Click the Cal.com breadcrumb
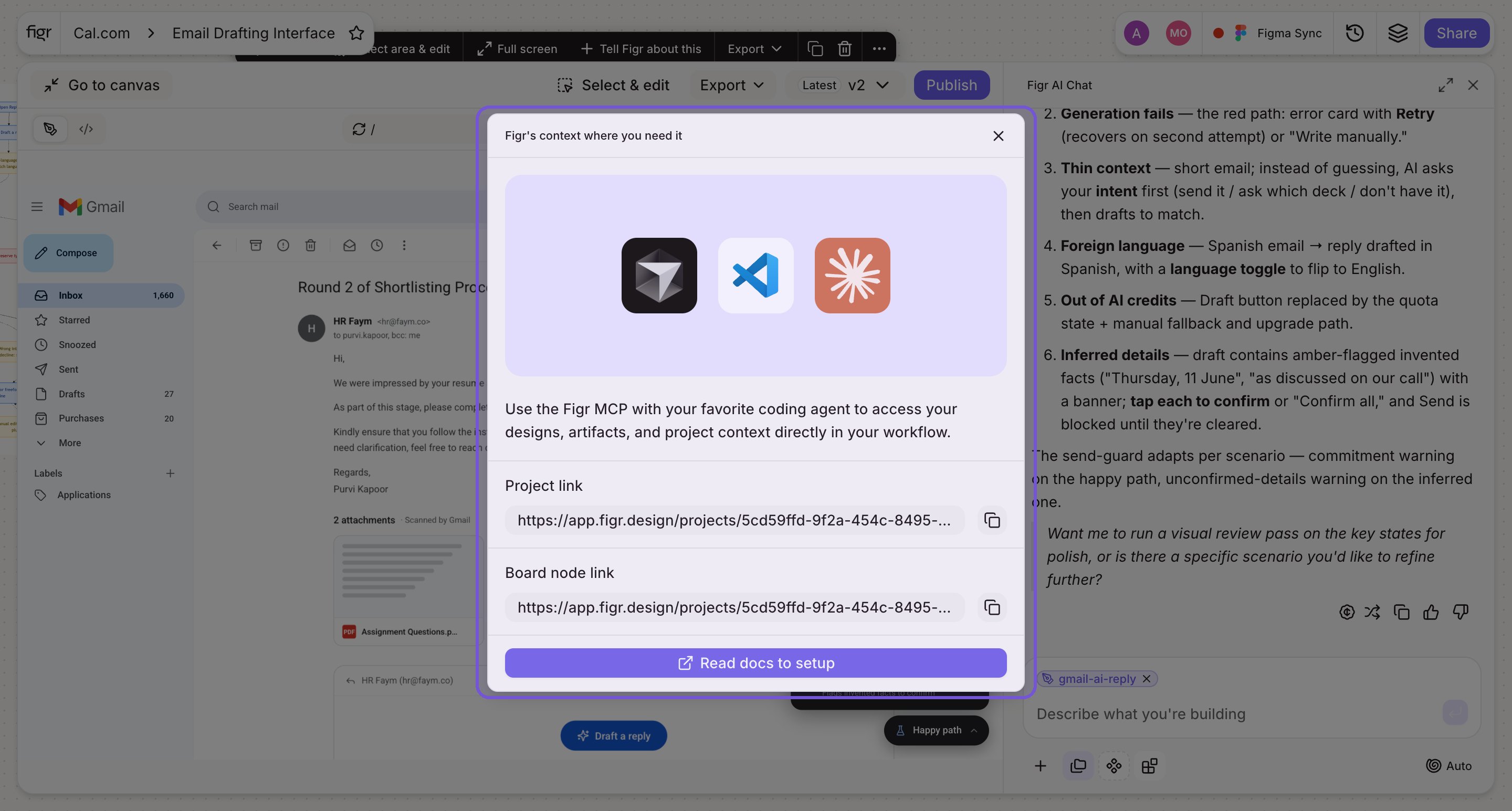 [101, 33]
